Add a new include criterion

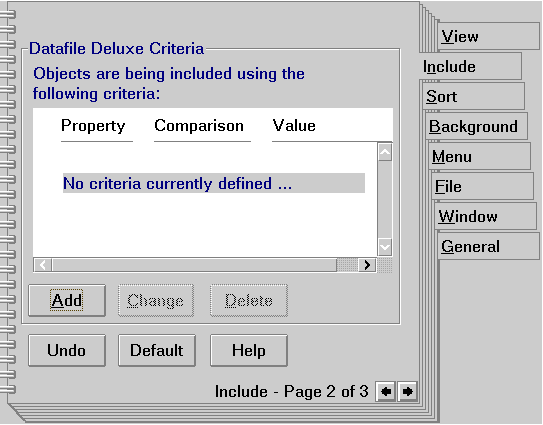[x=67, y=300]
